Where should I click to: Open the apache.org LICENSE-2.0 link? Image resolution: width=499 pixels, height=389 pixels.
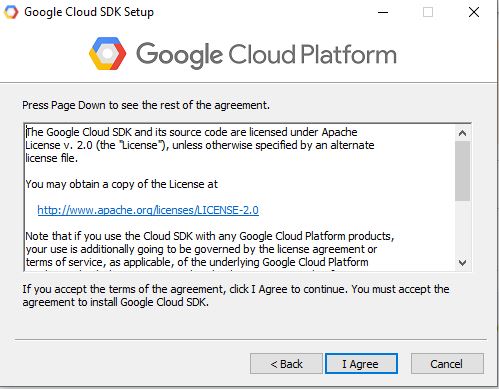click(x=148, y=210)
